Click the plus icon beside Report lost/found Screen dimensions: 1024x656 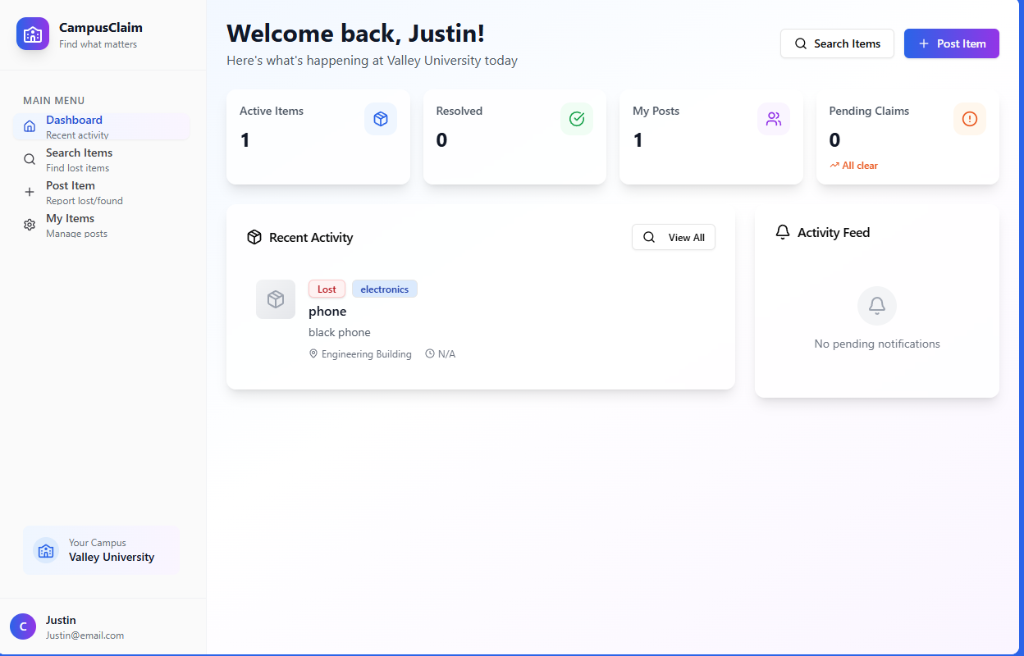(x=29, y=192)
